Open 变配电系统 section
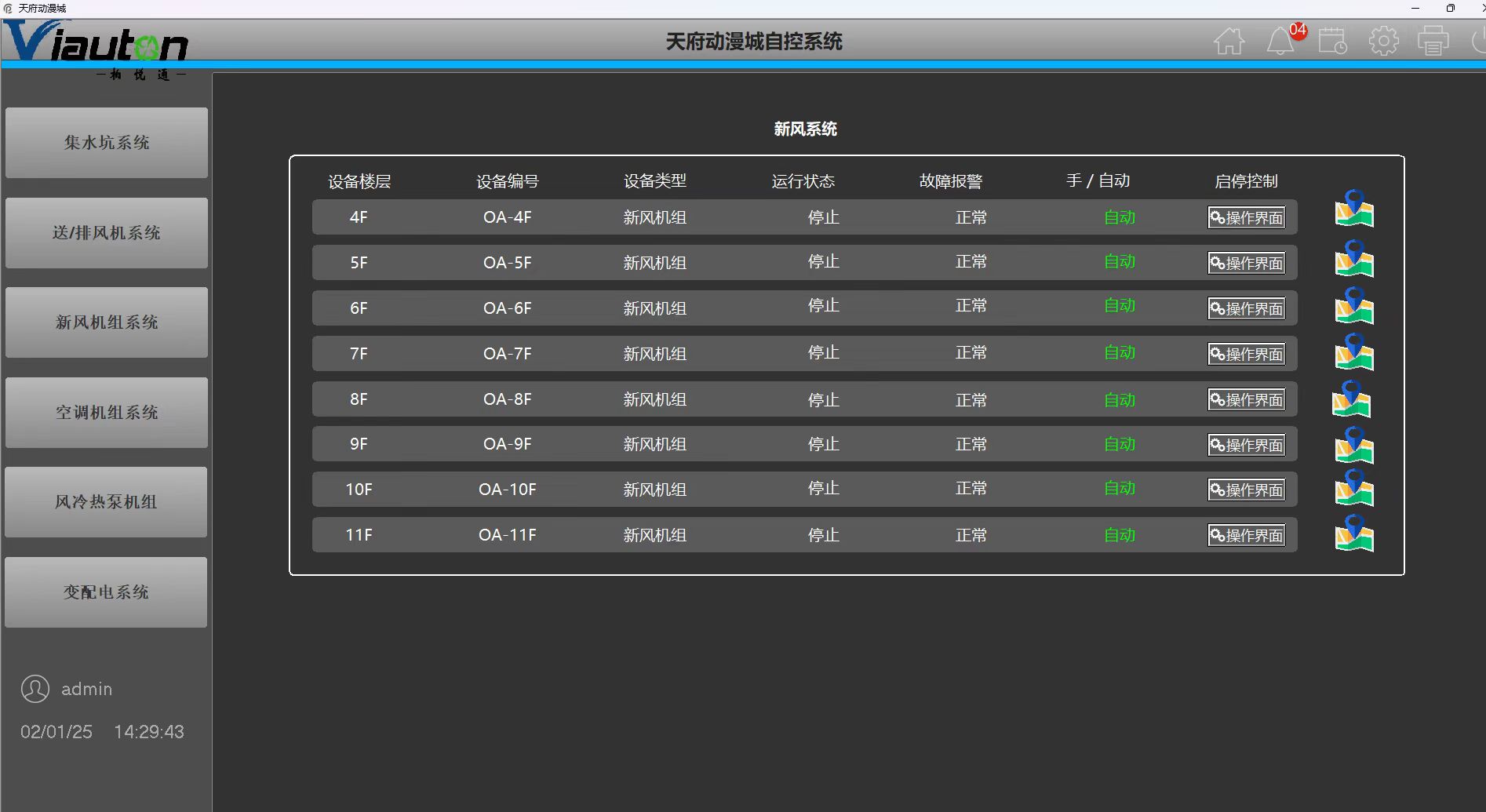1486x812 pixels. (106, 592)
